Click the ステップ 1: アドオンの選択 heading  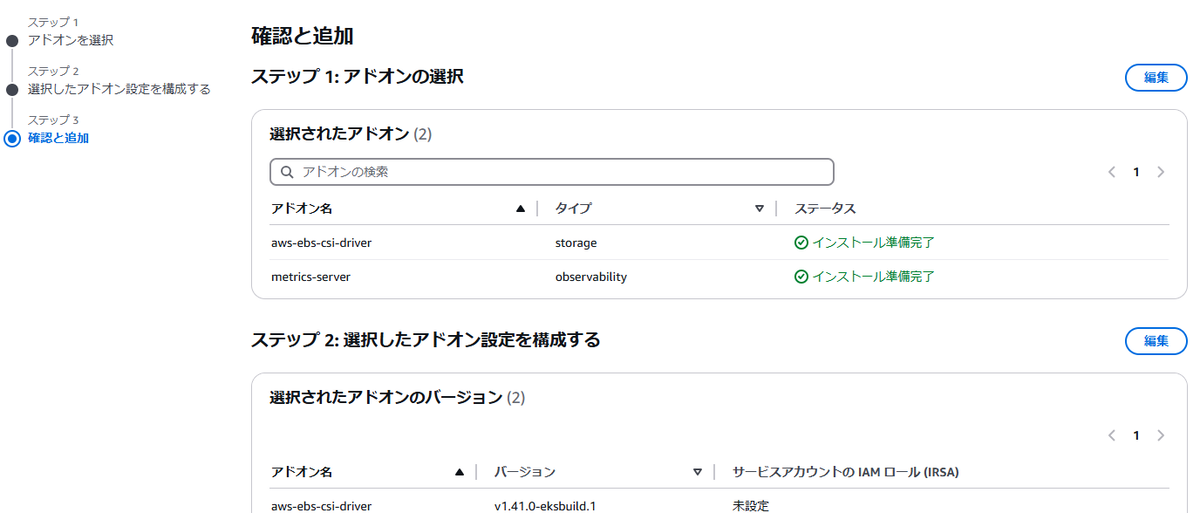(x=358, y=76)
